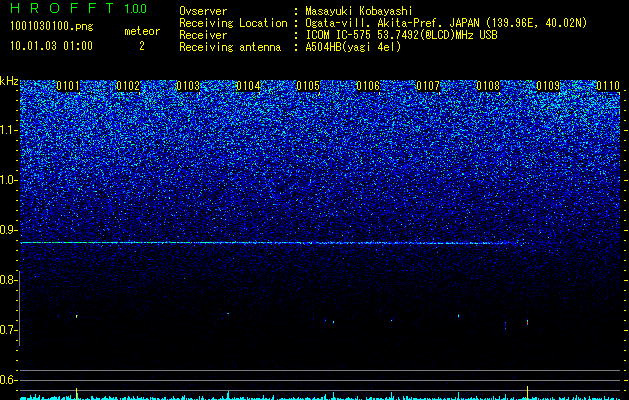Screen dimensions: 629x400
Task: Click the 0.7 kHz axis label
Action: [x=8, y=330]
